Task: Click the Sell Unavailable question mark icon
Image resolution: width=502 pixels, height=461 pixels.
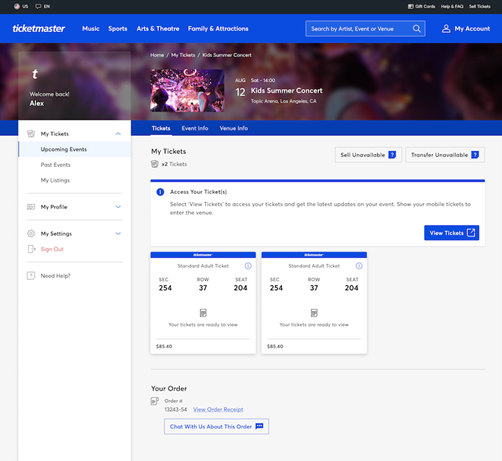Action: (x=392, y=155)
